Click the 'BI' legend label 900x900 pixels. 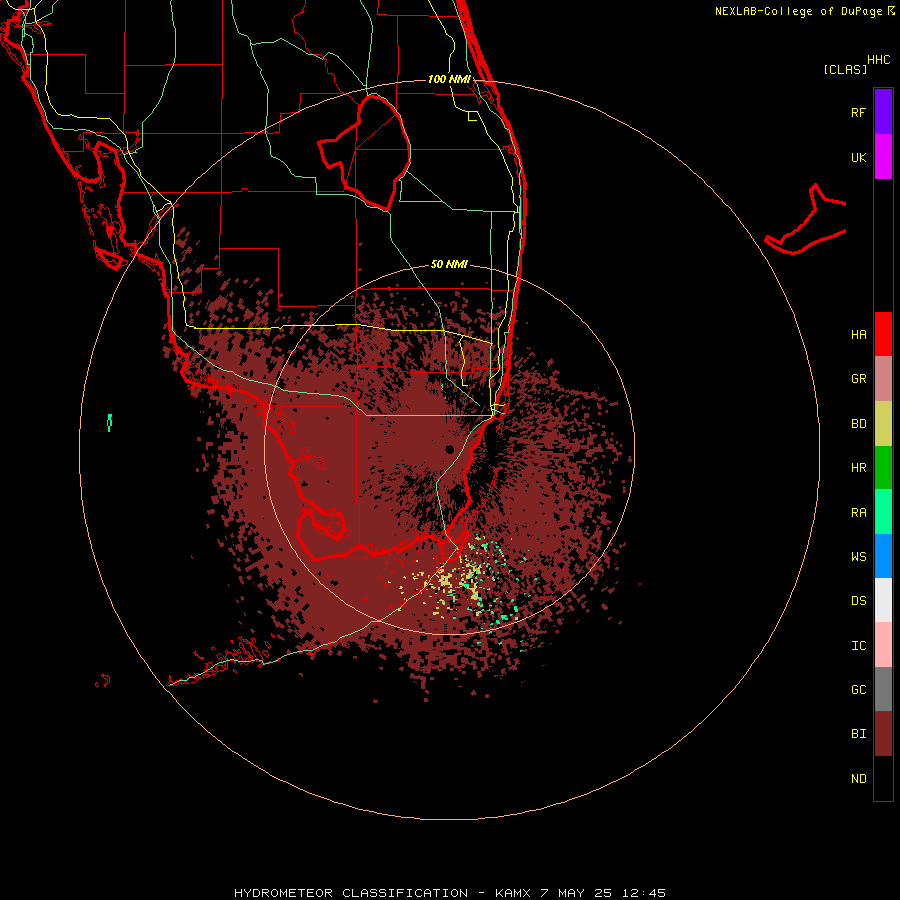tap(858, 734)
